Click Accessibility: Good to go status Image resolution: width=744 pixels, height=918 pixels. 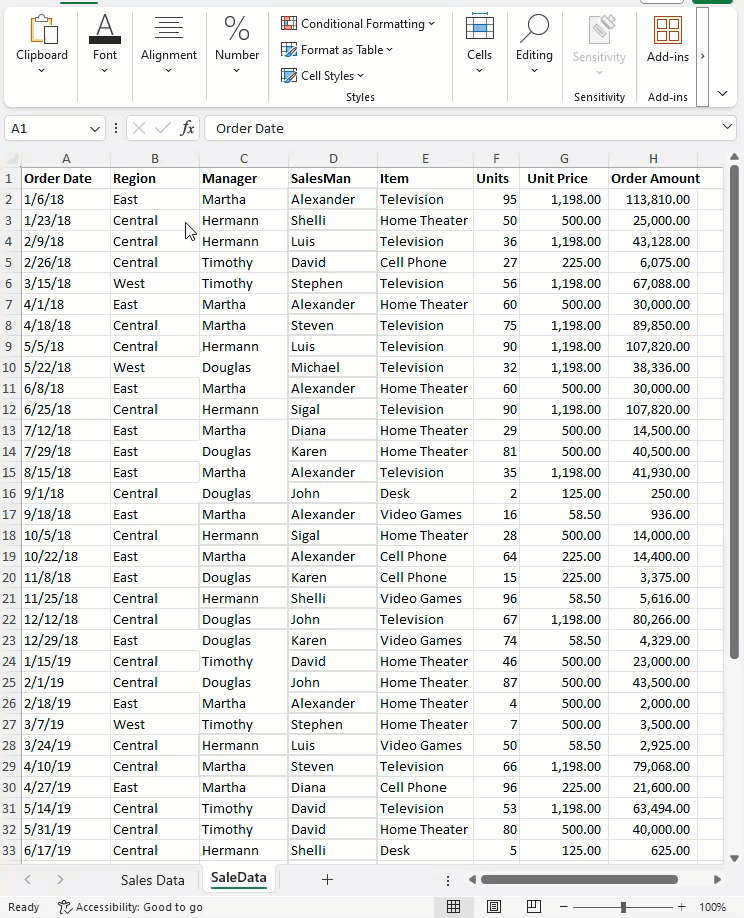coord(130,907)
